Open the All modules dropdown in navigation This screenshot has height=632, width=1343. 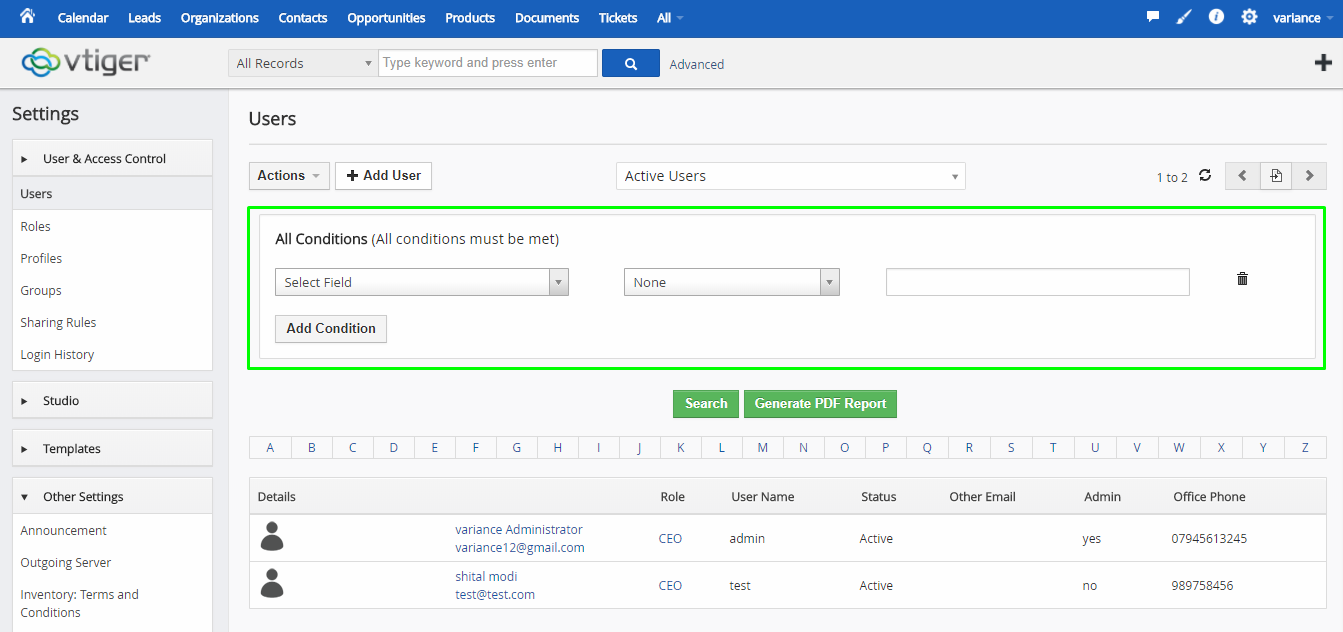tap(670, 18)
